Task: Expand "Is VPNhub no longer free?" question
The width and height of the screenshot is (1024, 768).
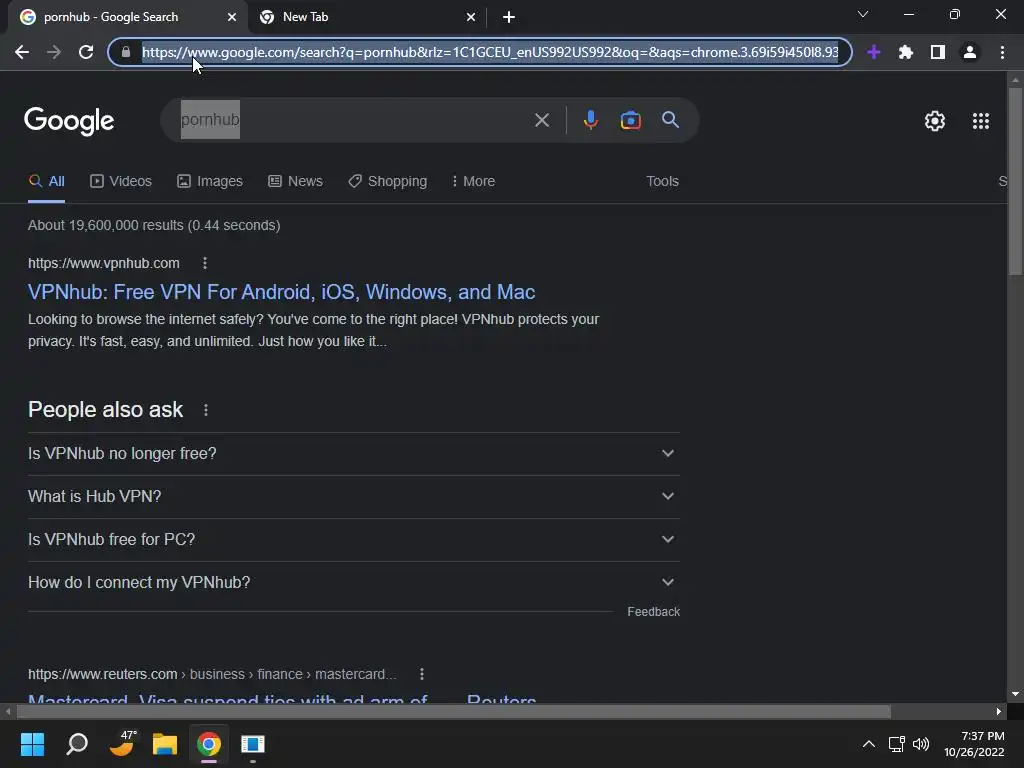Action: [354, 453]
